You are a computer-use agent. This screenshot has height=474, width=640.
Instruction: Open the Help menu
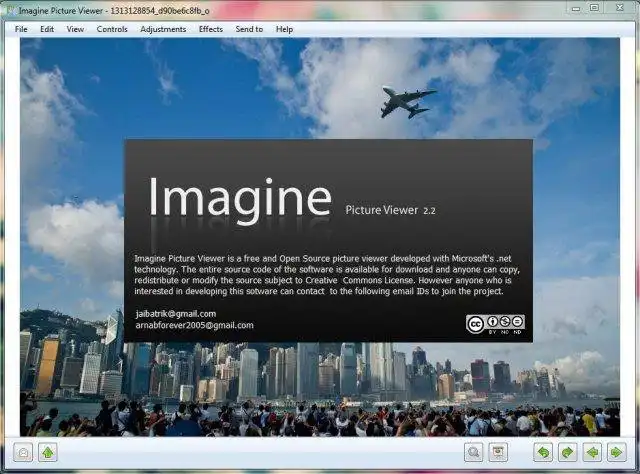point(284,29)
